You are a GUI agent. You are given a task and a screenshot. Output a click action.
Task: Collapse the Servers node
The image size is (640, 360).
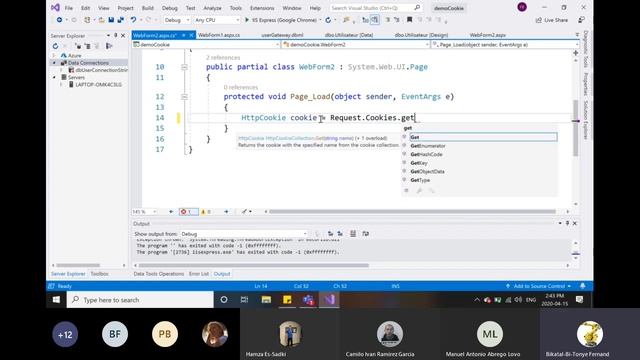click(x=54, y=77)
